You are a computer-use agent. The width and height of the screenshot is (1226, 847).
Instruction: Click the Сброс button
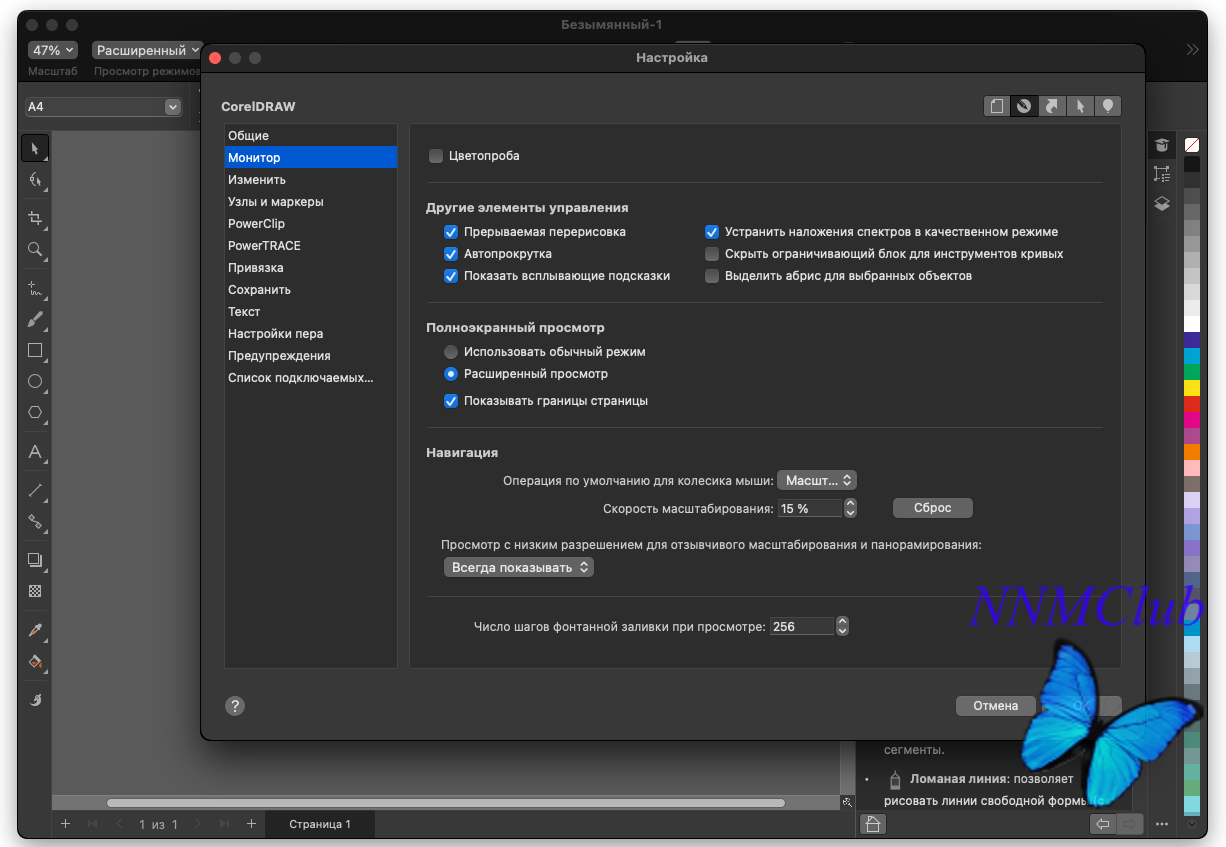pos(932,508)
